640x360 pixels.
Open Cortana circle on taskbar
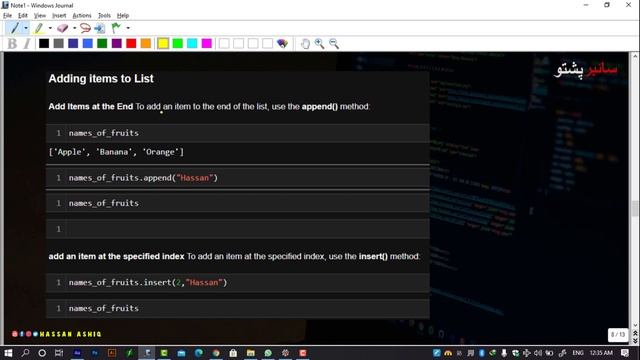point(42,353)
